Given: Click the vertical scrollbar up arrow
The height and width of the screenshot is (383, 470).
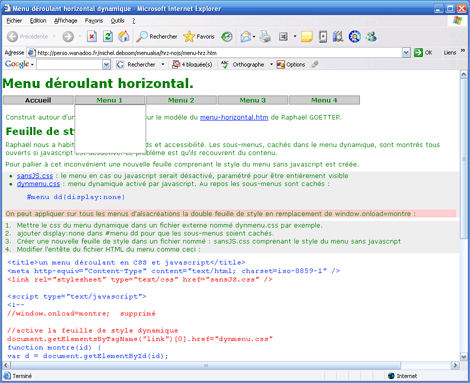Looking at the screenshot, I should (x=464, y=75).
